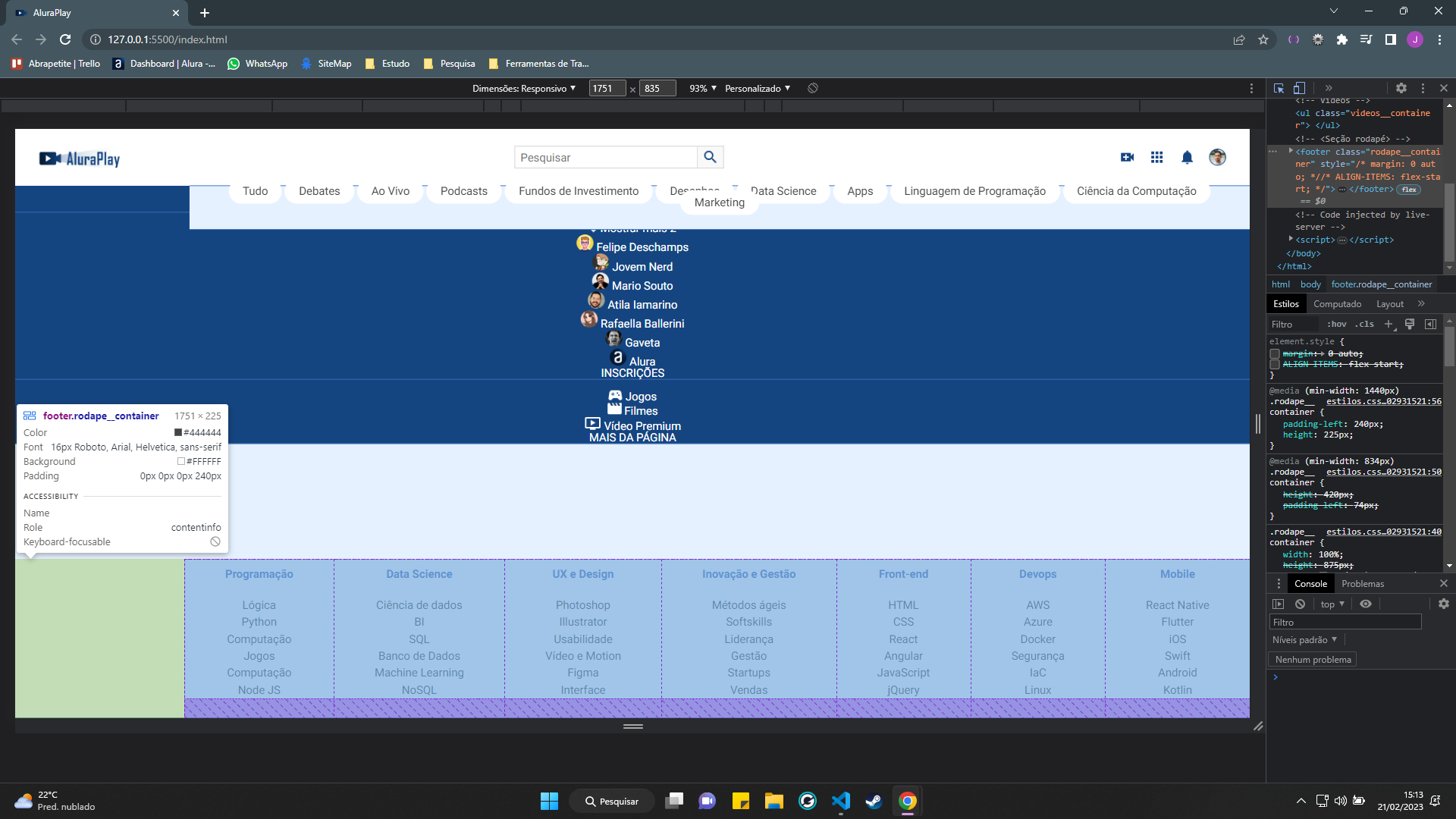Click the rotate screen icon in device toolbar
The image size is (1456, 819).
813,88
